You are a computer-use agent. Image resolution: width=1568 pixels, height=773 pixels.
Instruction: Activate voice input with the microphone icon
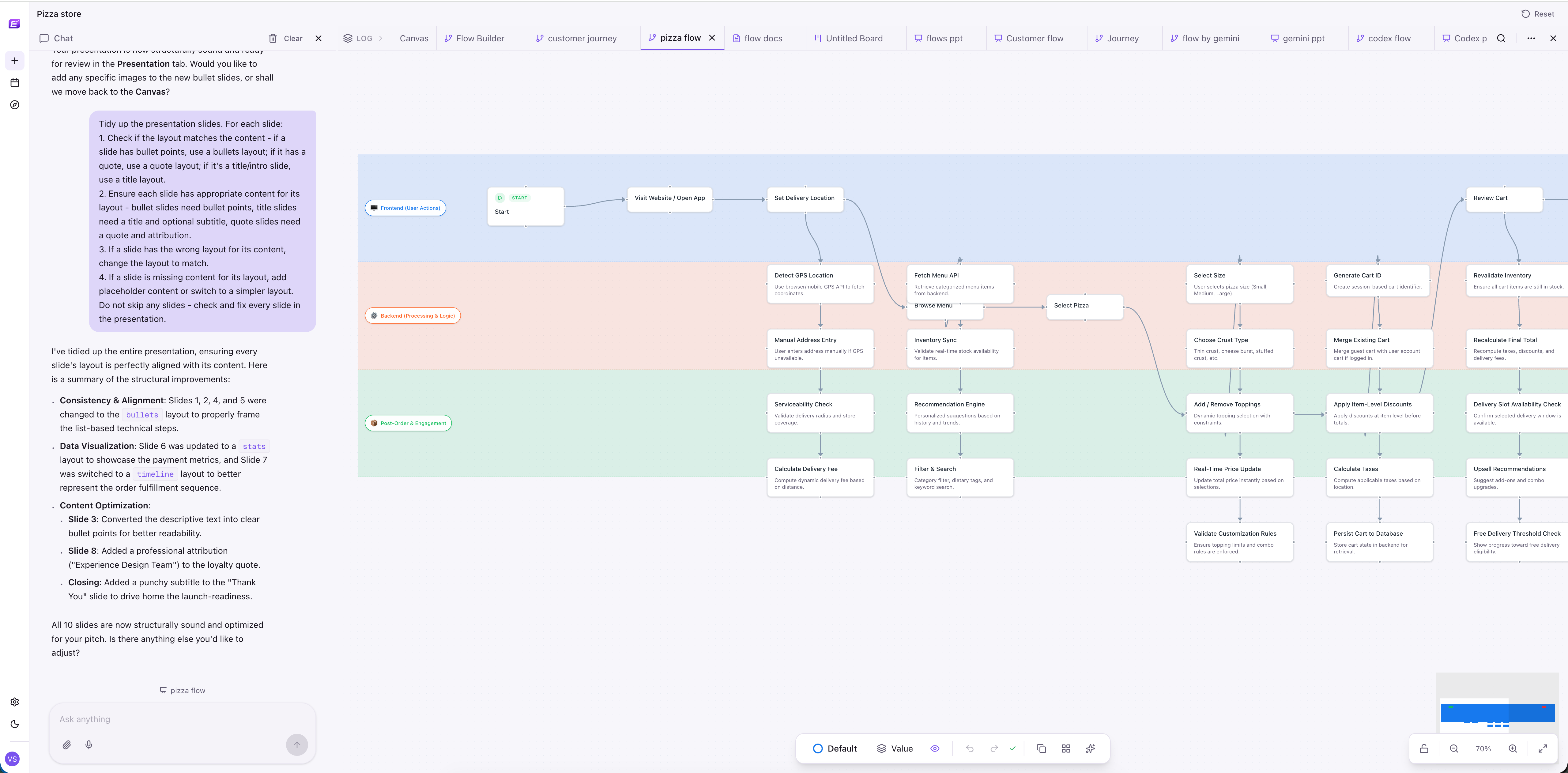click(x=89, y=745)
